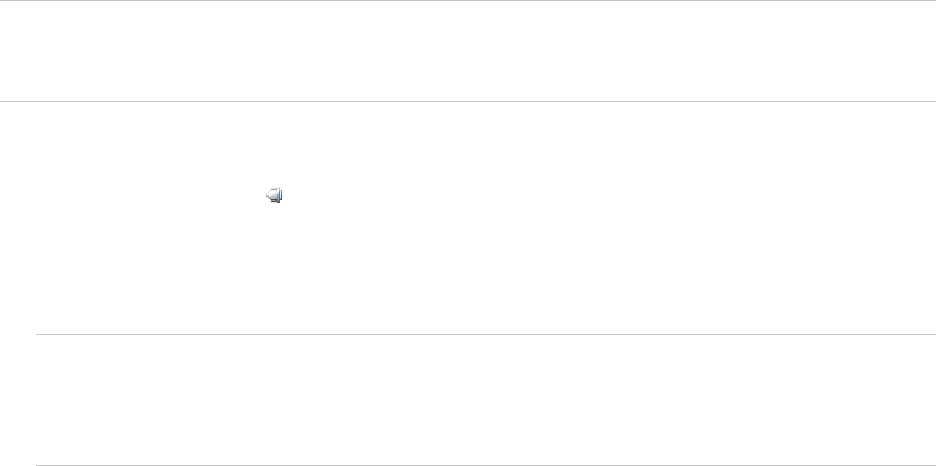936x466 pixels.
Task: Toggle sound using the speaker icon
Action: click(x=275, y=197)
